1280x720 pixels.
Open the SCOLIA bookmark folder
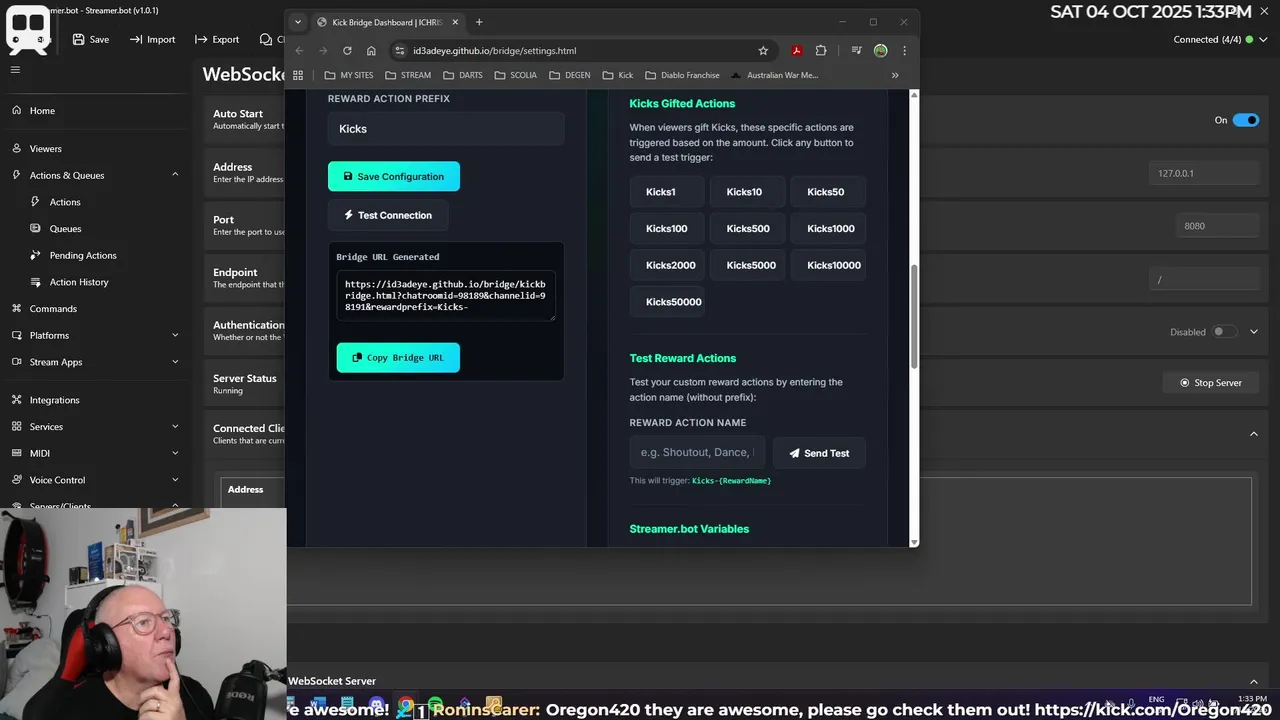pos(515,75)
